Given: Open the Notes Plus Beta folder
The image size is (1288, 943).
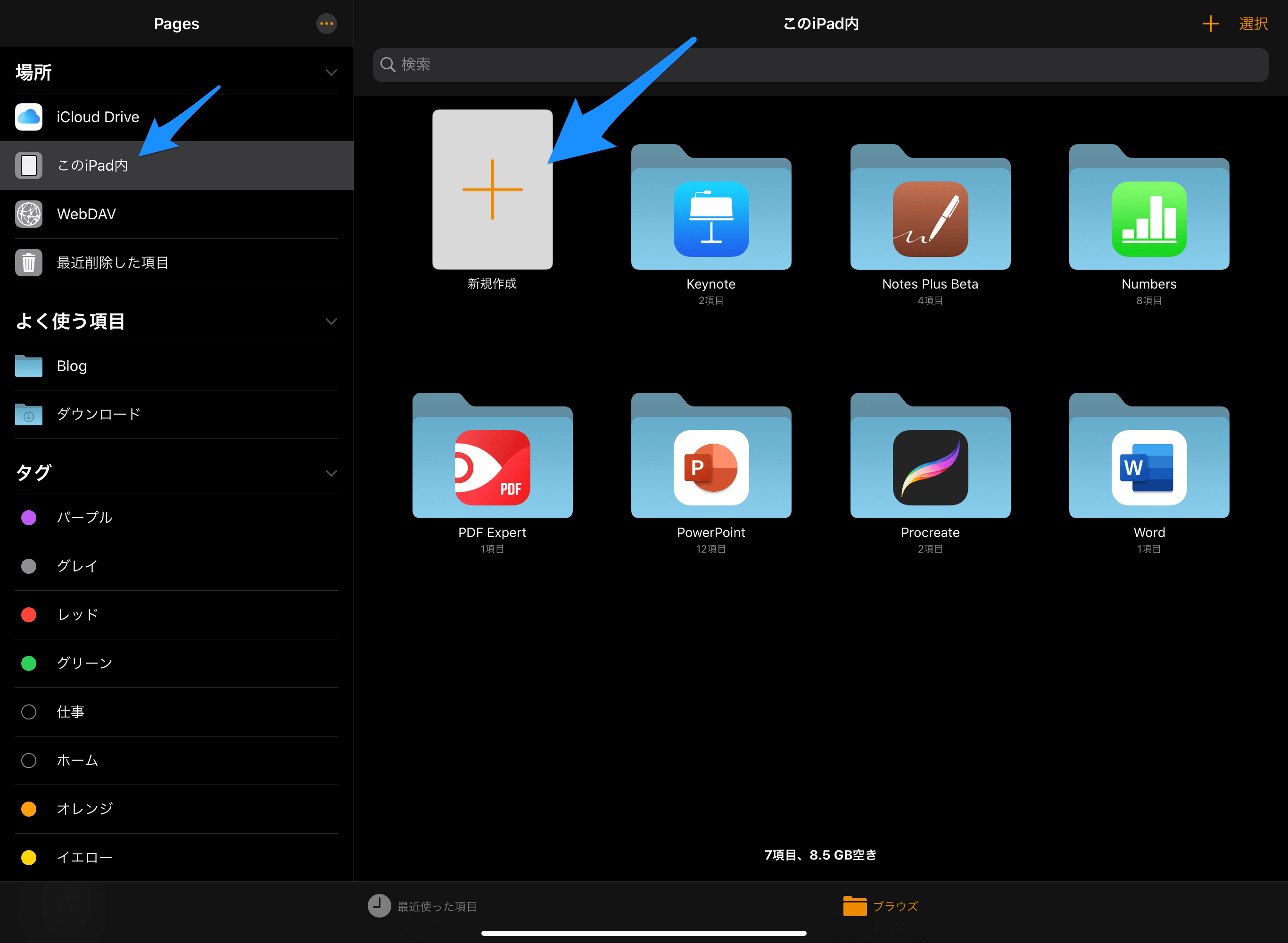Looking at the screenshot, I should tap(929, 210).
